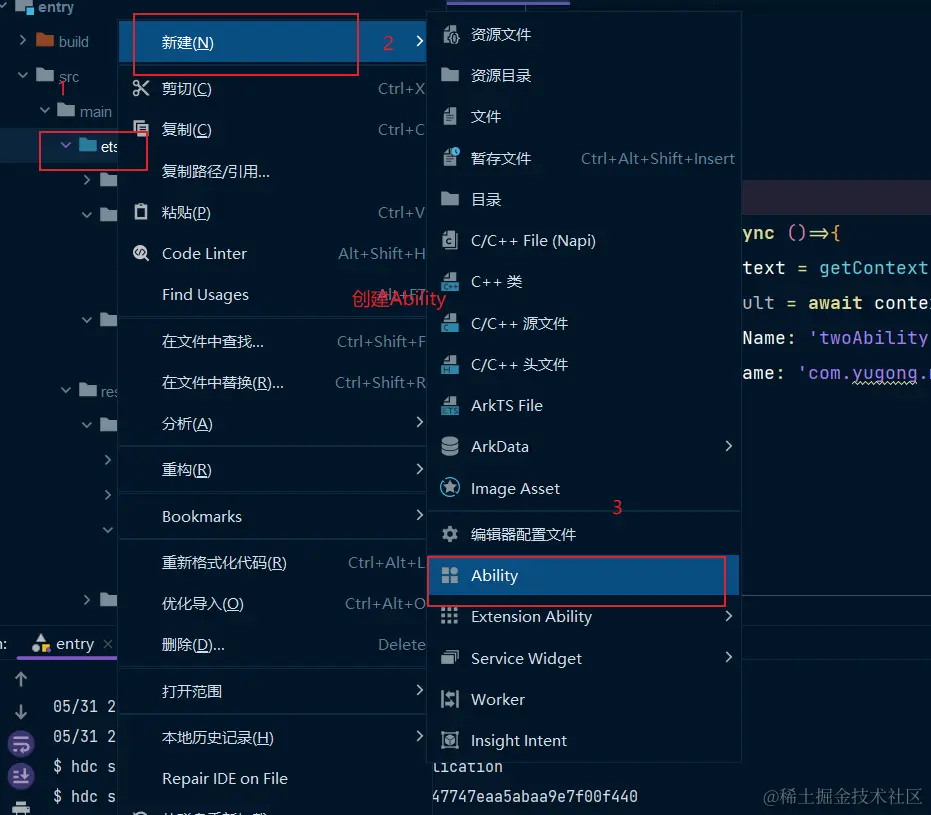Choose 在文件中替换(R)... menu entry
This screenshot has width=931, height=815.
pos(273,382)
